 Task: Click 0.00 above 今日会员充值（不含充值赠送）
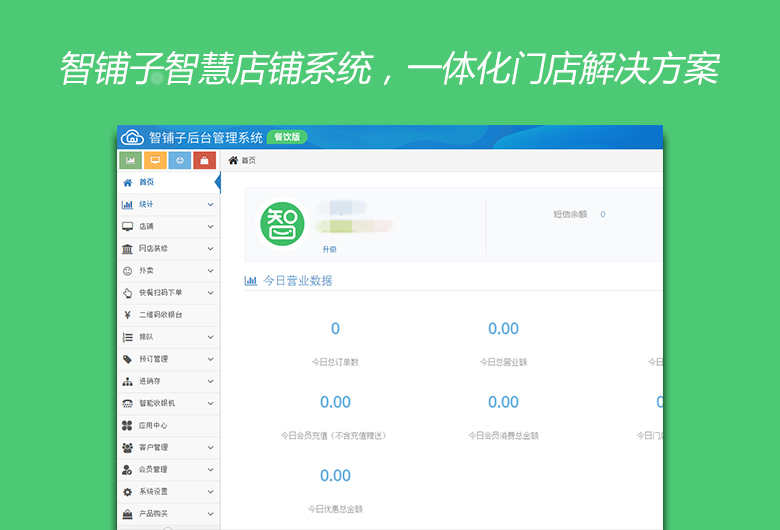click(335, 402)
